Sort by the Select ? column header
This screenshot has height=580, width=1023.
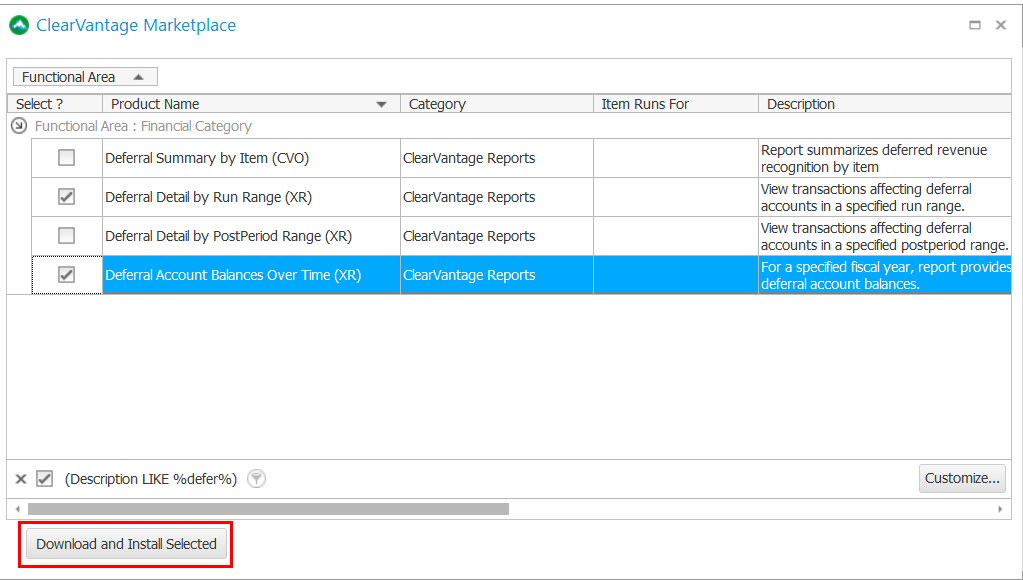click(55, 104)
